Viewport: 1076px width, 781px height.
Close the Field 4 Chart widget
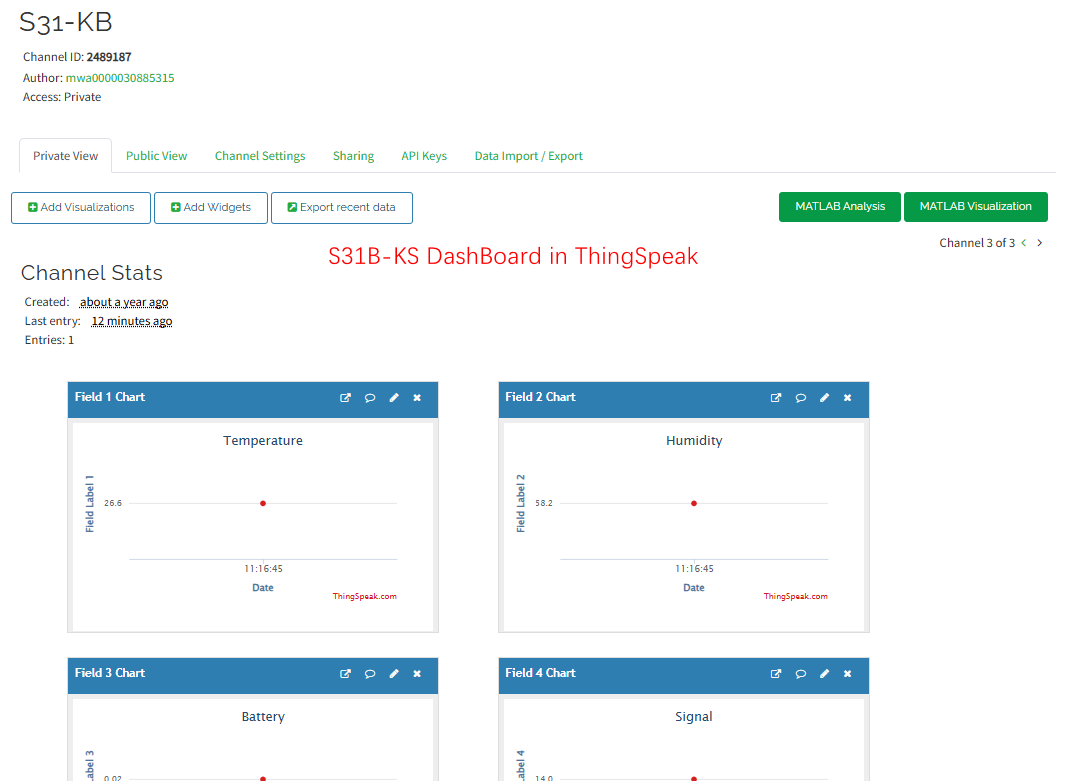[848, 674]
